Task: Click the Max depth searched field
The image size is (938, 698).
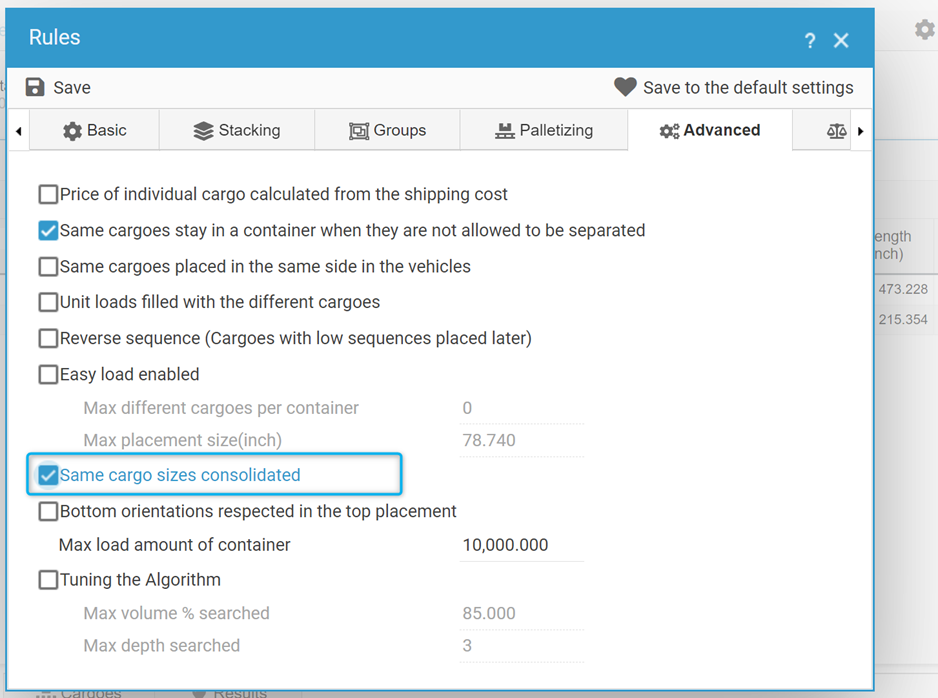Action: click(522, 646)
